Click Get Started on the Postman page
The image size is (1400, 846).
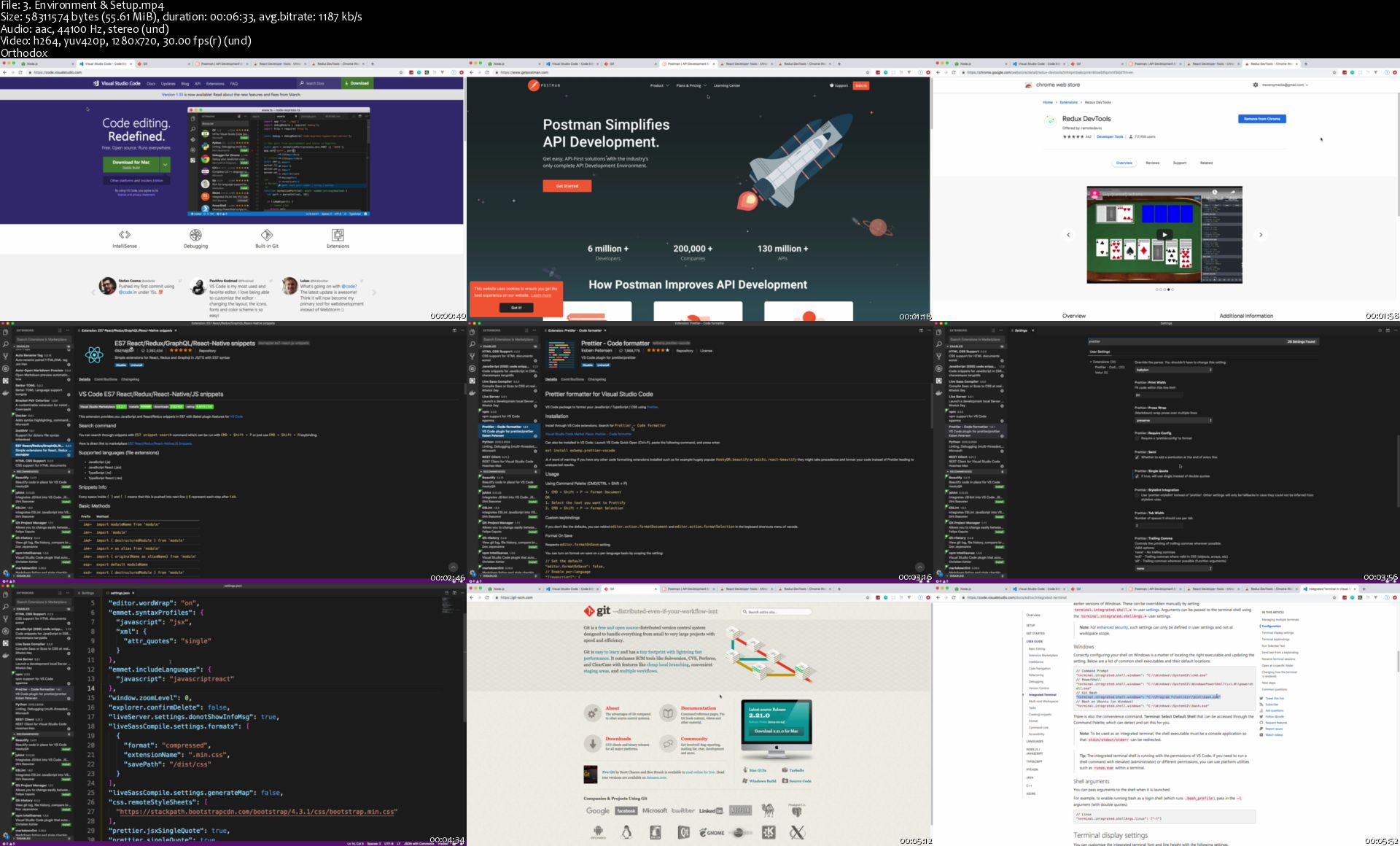click(x=567, y=186)
